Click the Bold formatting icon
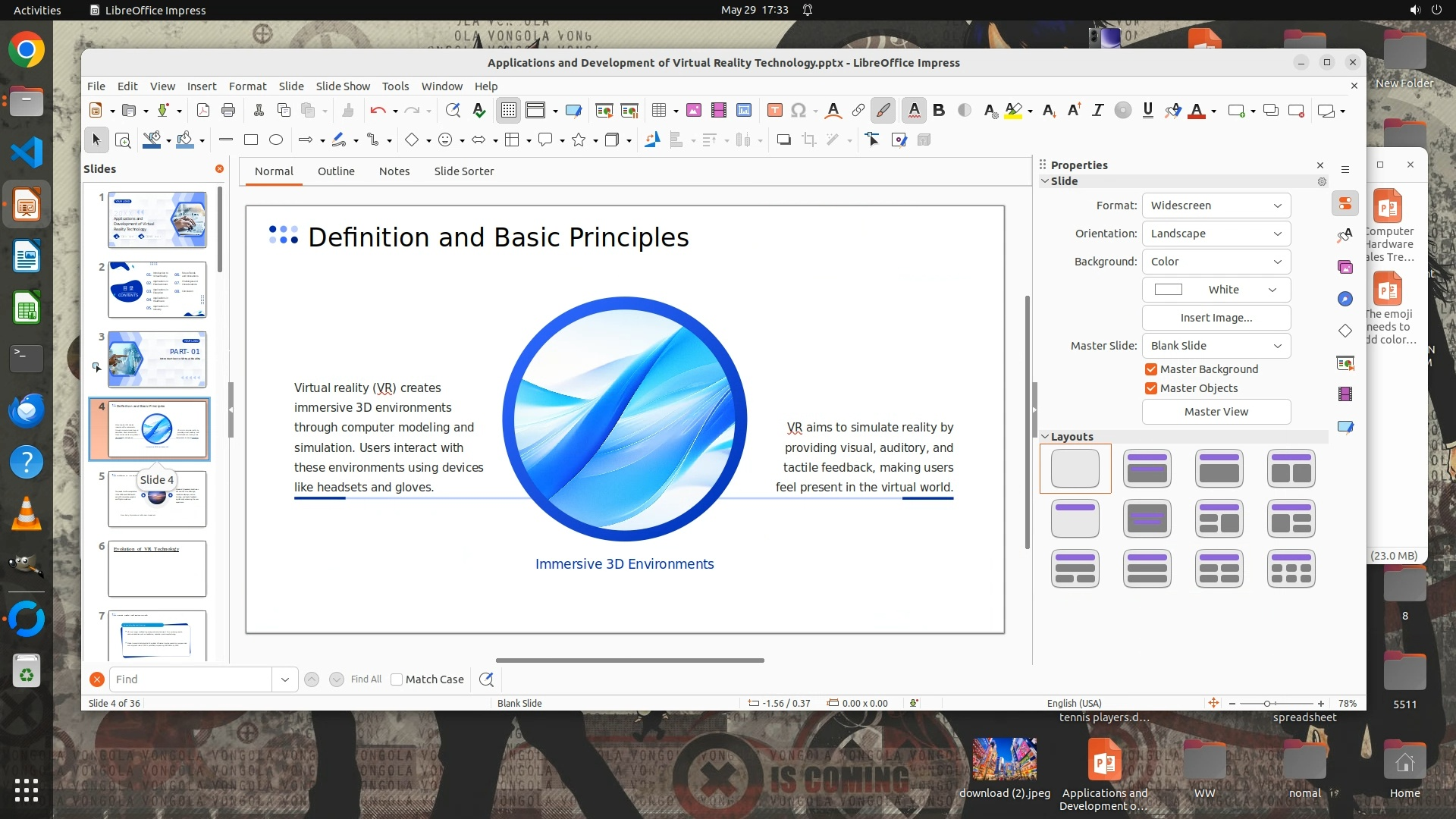1456x819 pixels. tap(939, 111)
